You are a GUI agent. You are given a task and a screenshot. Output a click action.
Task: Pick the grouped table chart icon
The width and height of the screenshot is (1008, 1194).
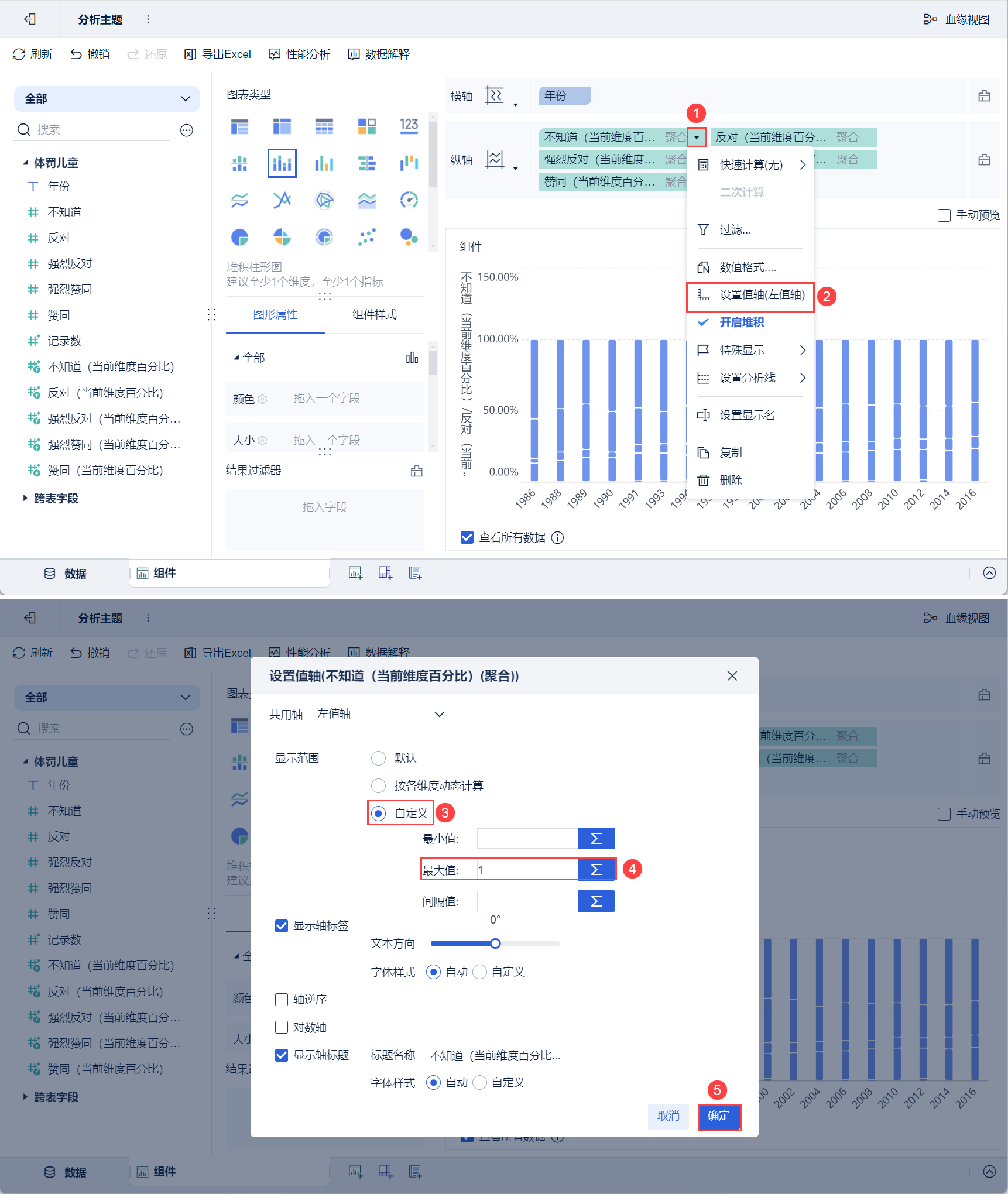point(239,126)
